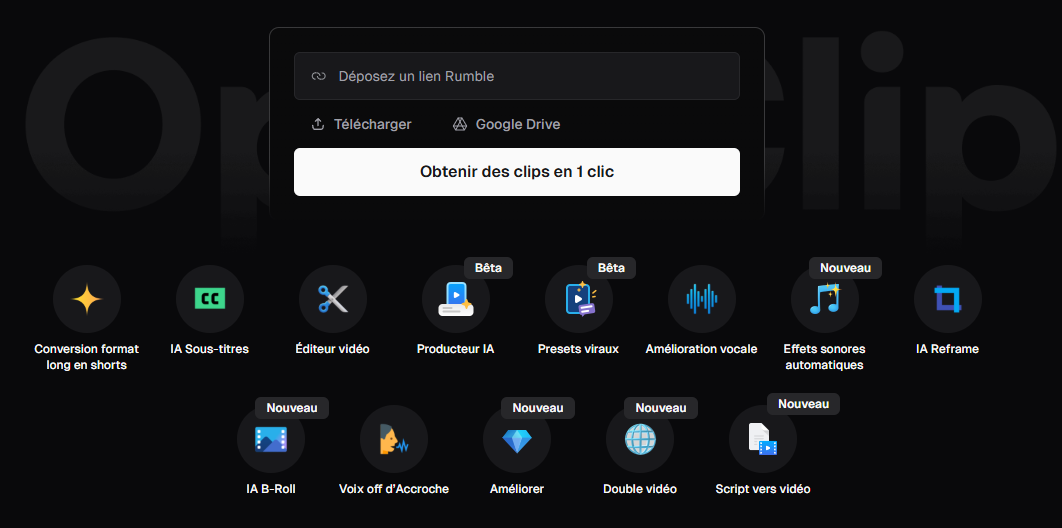Click the Presets viraux text label
1062x528 pixels.
578,349
